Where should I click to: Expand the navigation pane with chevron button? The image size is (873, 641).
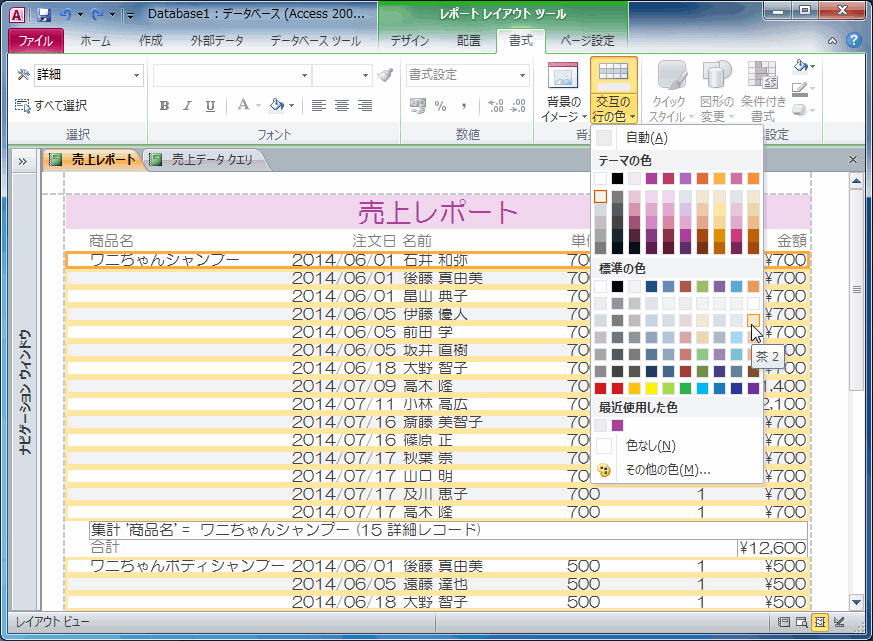tap(22, 160)
